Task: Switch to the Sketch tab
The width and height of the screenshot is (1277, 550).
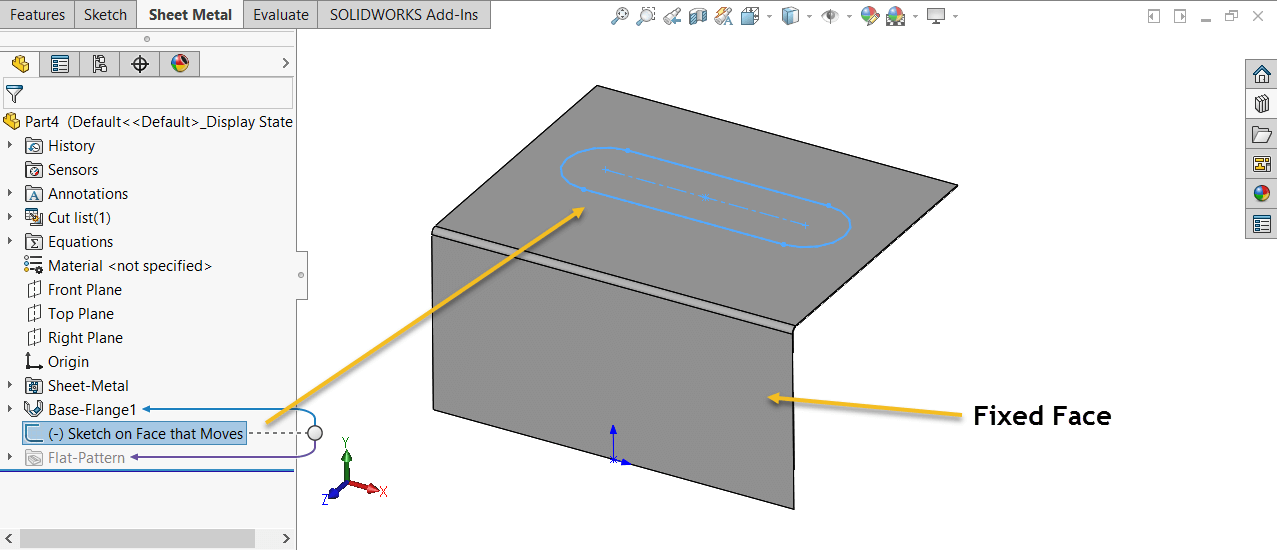Action: (105, 14)
